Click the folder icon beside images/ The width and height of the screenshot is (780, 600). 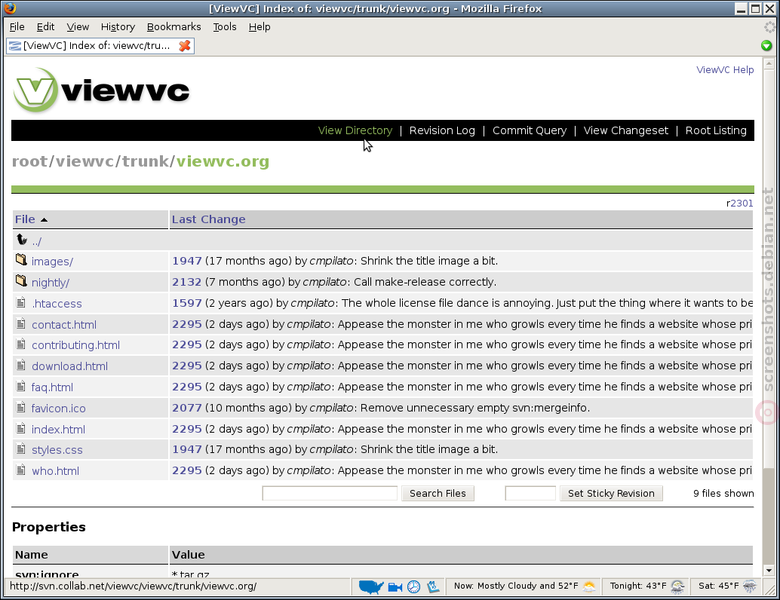[x=21, y=260]
